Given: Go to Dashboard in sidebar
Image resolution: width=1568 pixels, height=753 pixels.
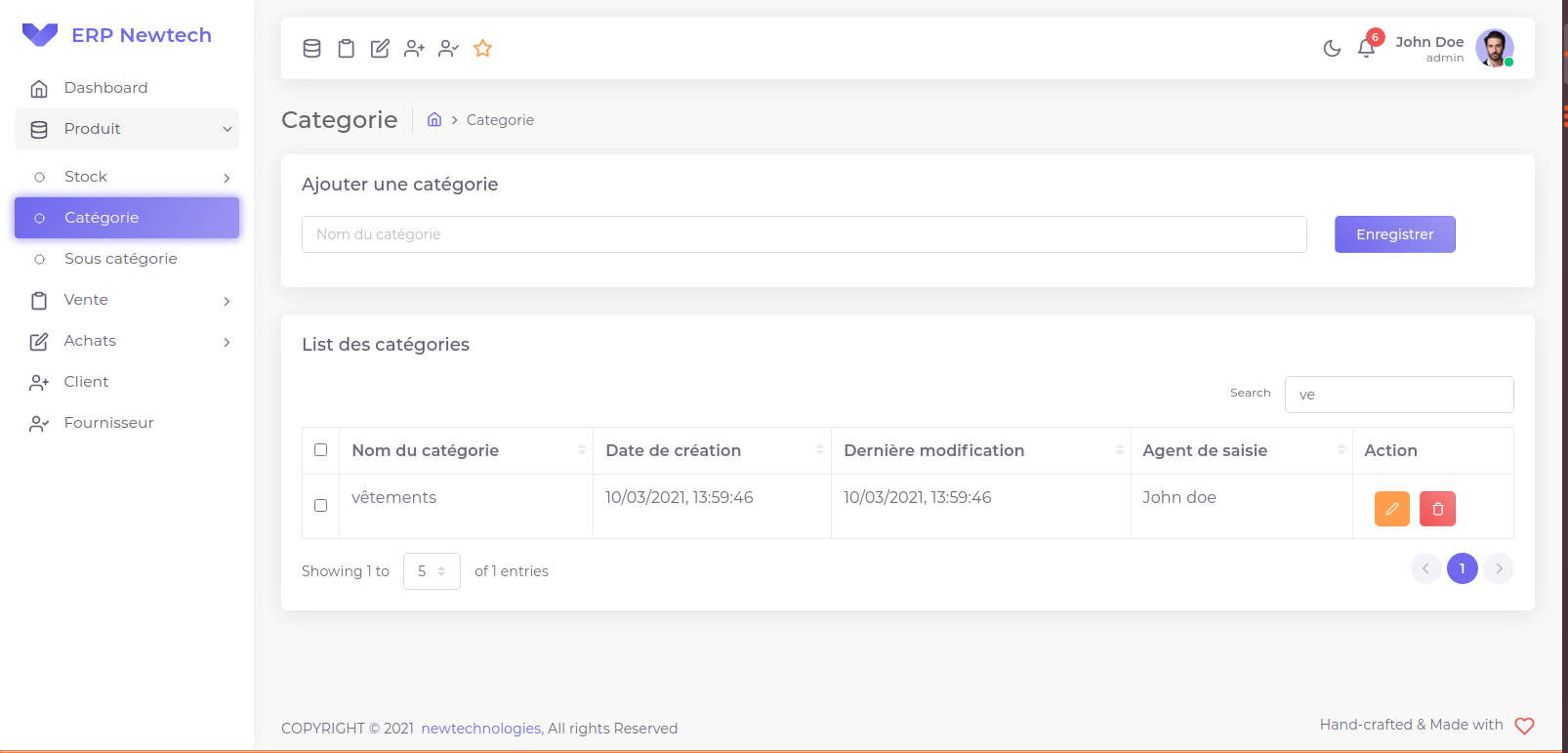Looking at the screenshot, I should pos(105,88).
